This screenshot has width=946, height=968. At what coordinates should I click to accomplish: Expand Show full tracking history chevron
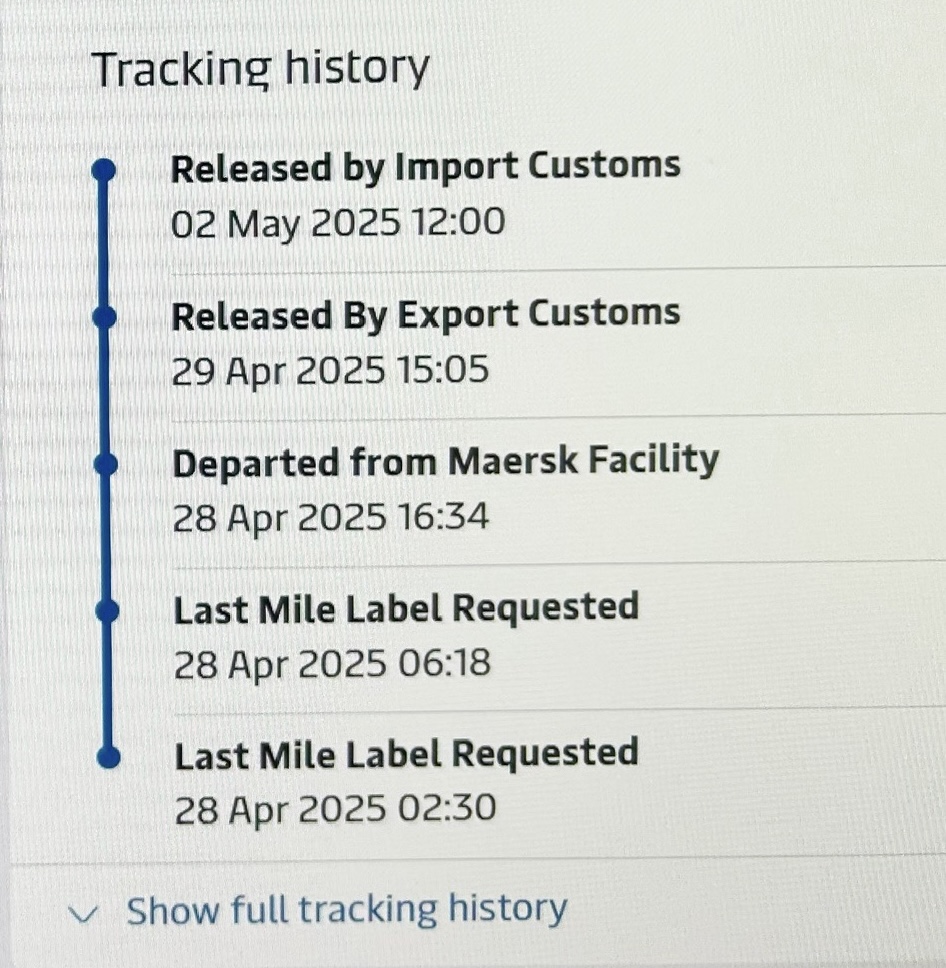click(83, 913)
